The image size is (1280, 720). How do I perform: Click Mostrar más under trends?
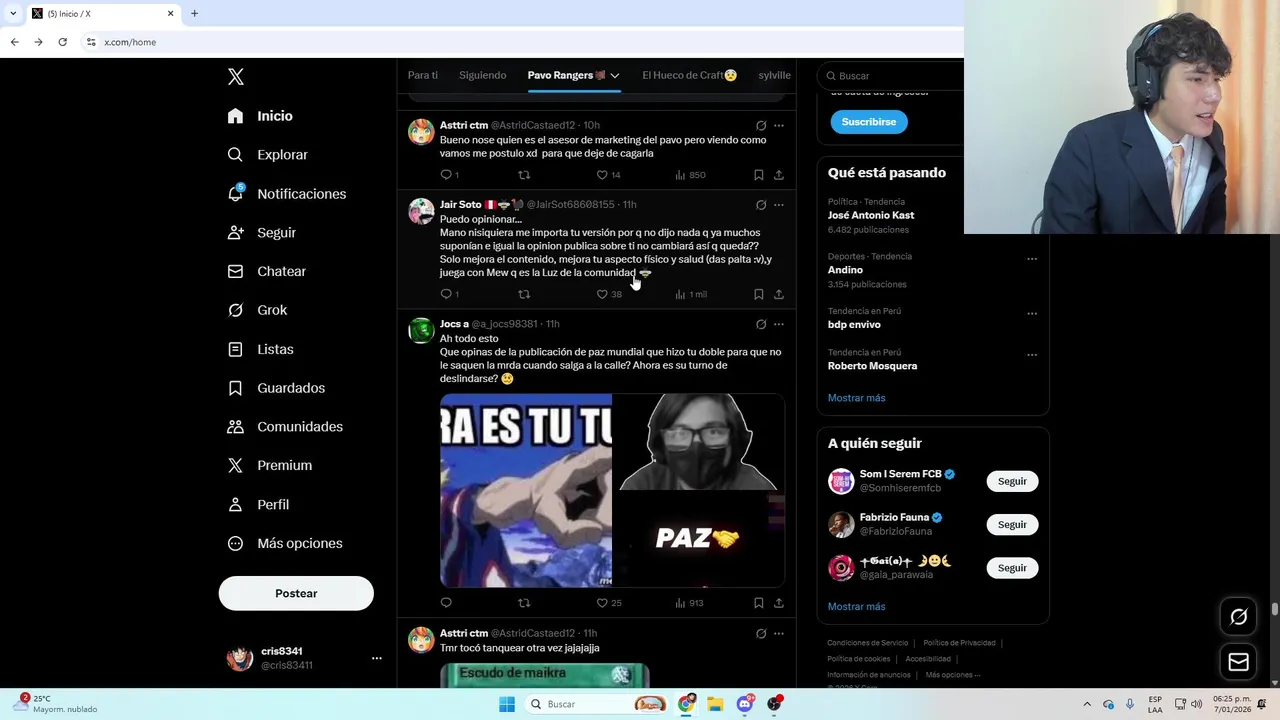[856, 398]
